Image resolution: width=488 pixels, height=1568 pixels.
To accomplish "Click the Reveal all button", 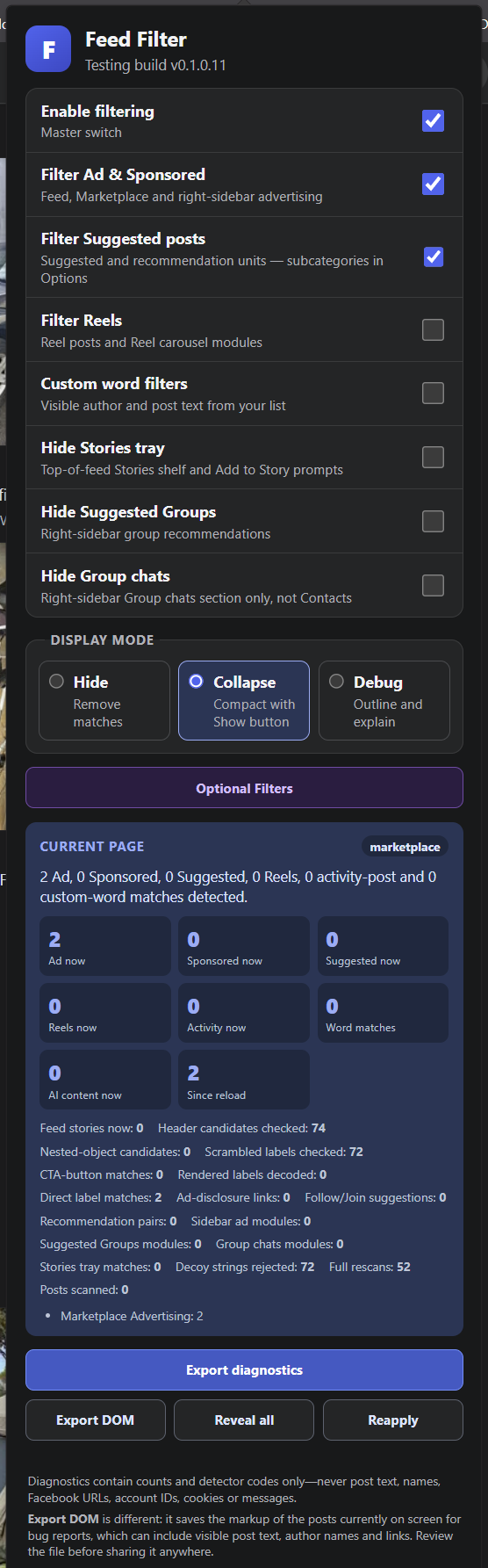I will 244,1420.
